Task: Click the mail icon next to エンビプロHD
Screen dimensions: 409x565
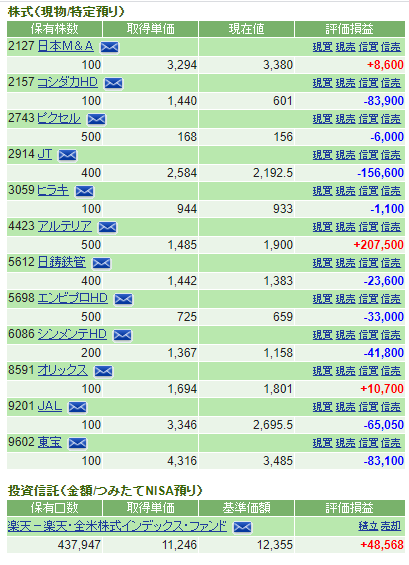Action: point(123,299)
